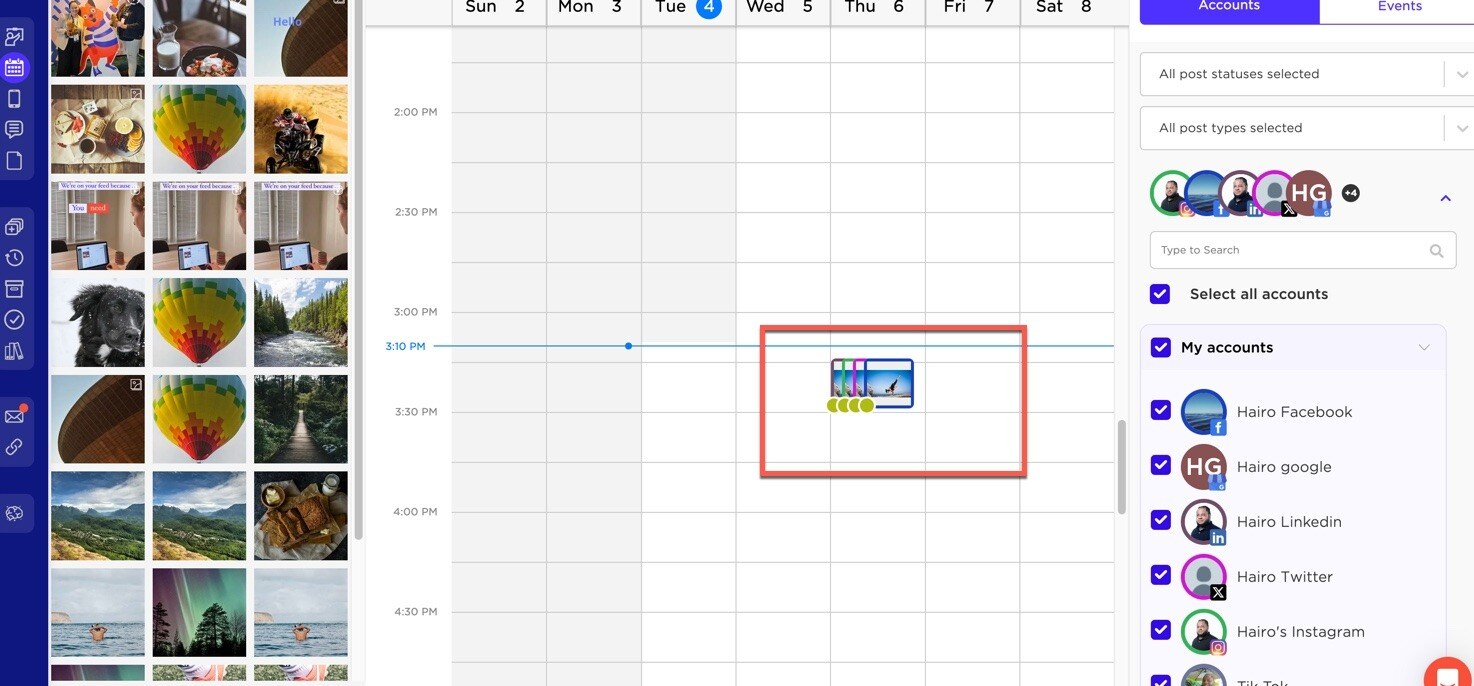This screenshot has height=686, width=1474.
Task: Select the forest wooden walkway thumbnail
Action: tap(301, 419)
